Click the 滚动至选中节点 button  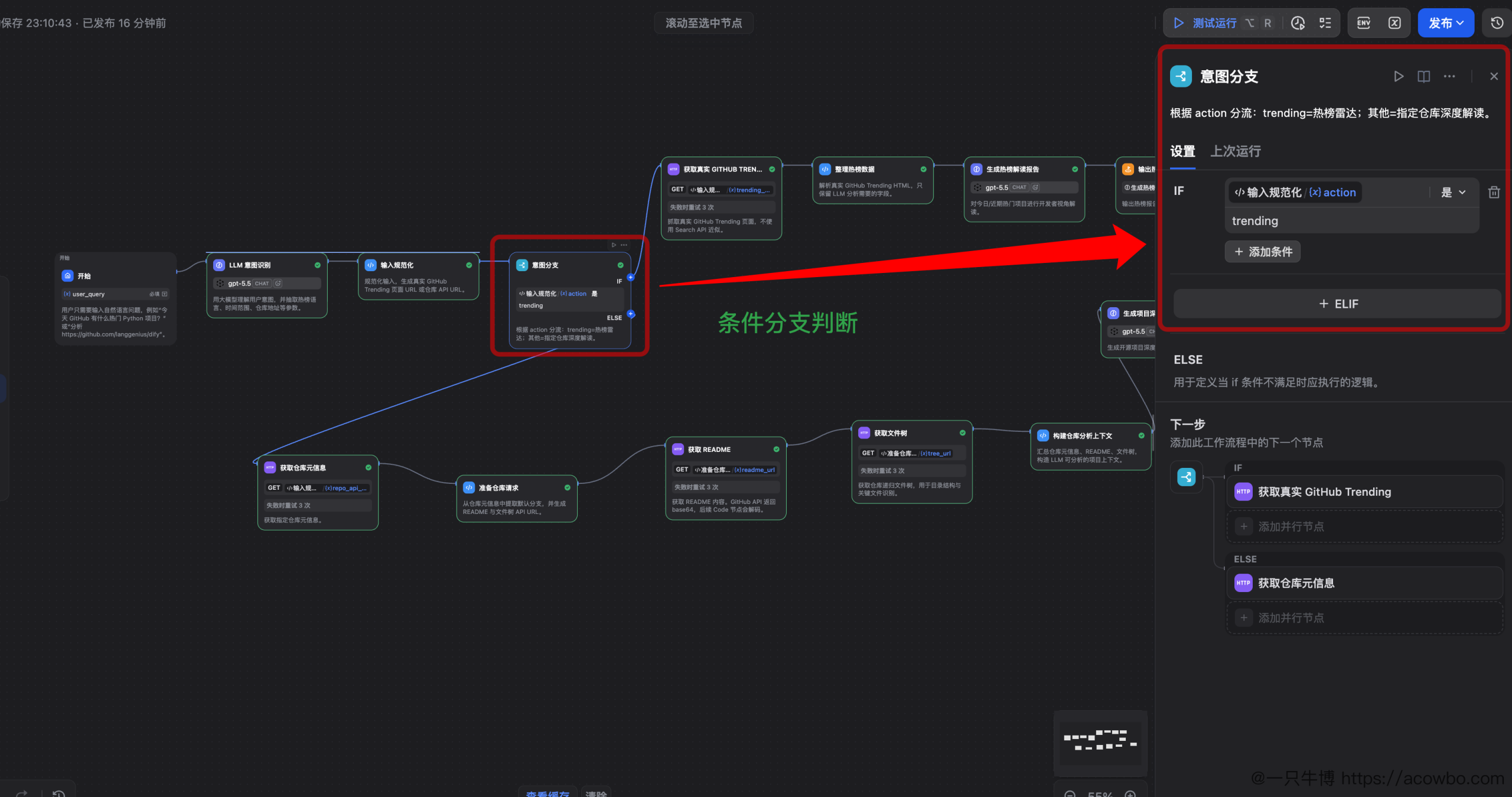point(703,23)
